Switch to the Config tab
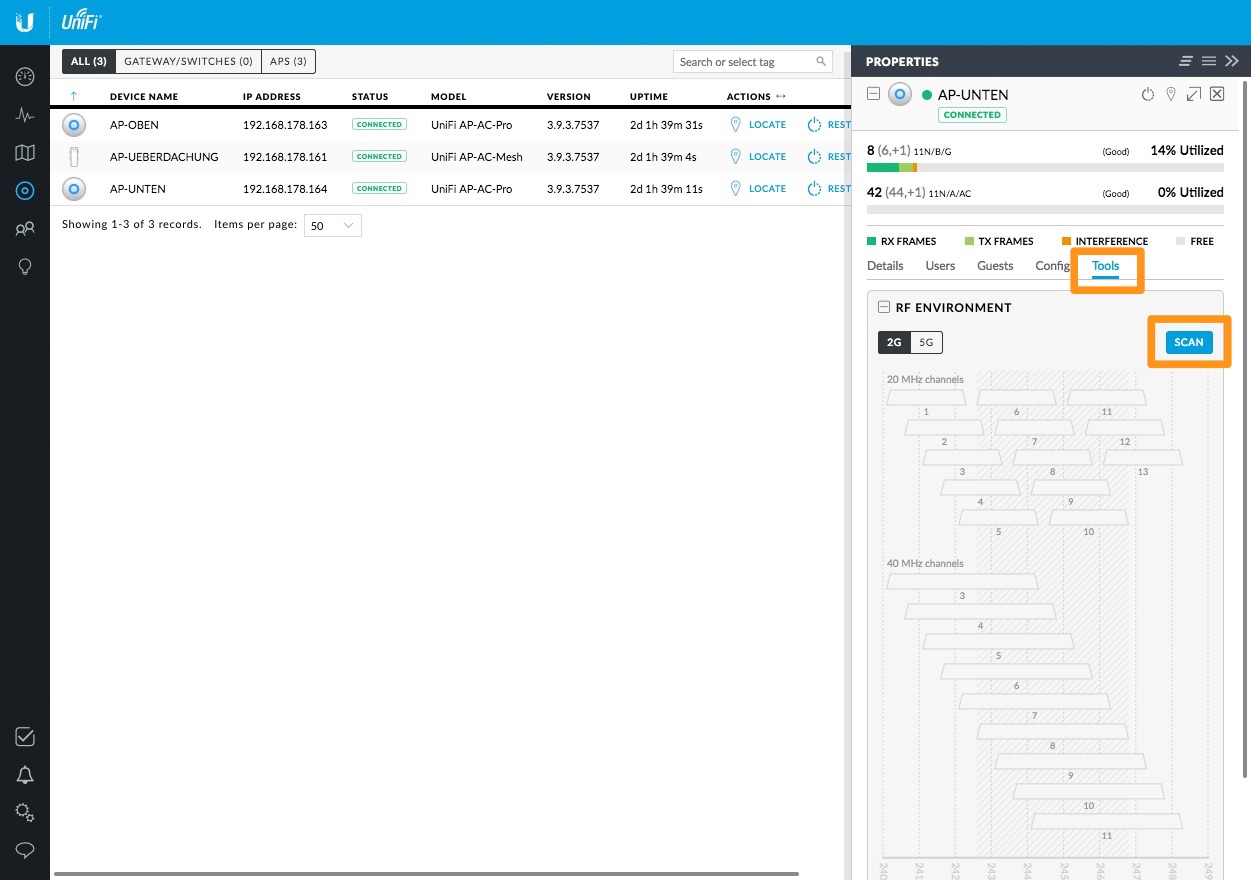 pos(1053,266)
